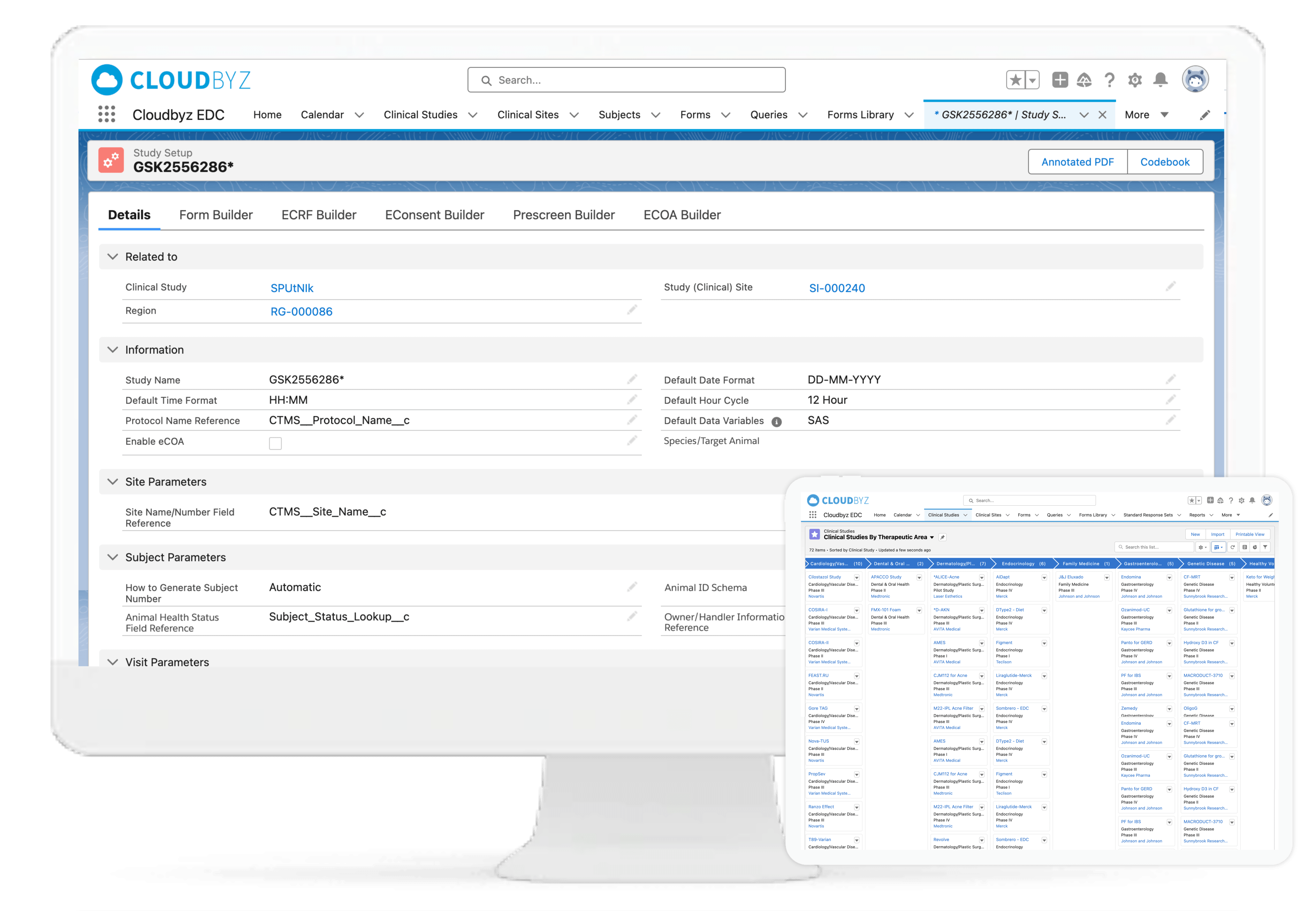Click the pencil icon to edit navigation bar
Viewport: 1316px width, 911px height.
click(x=1205, y=115)
